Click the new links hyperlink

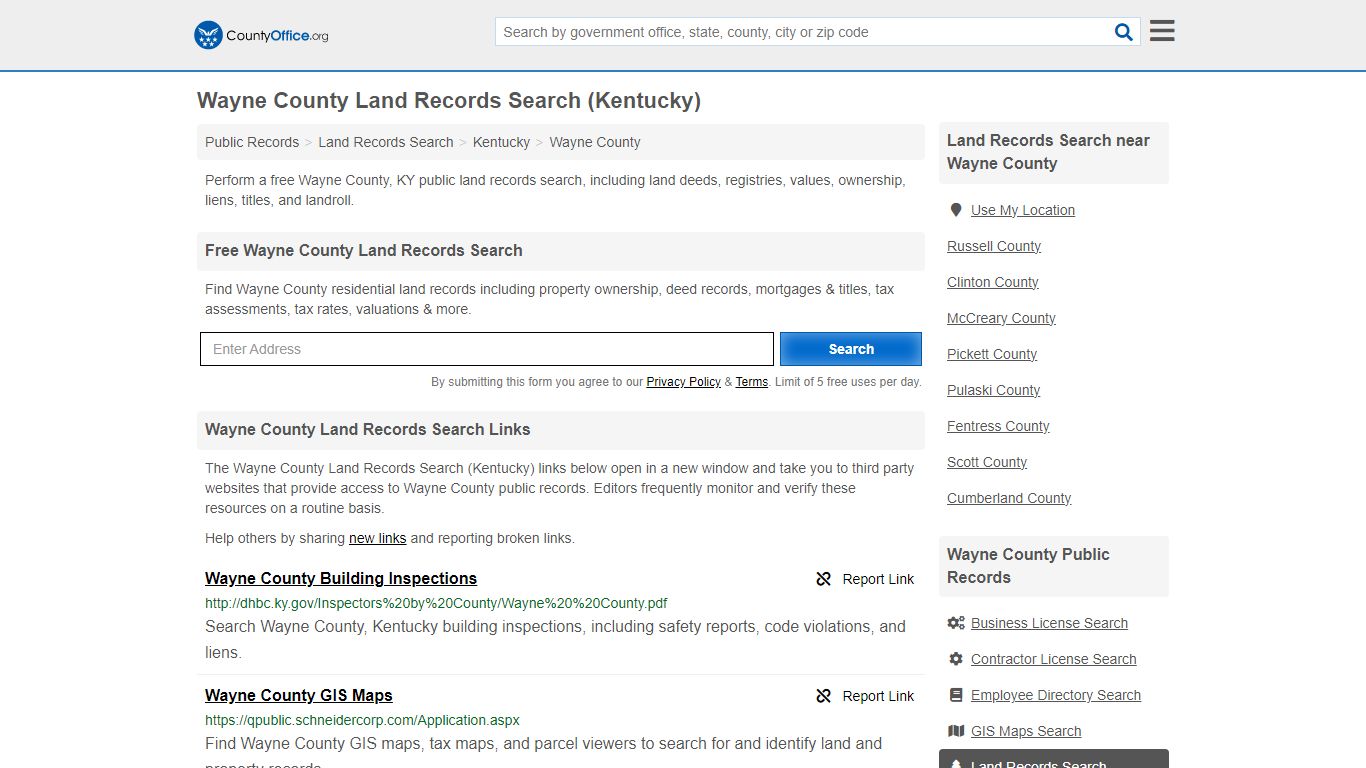[x=378, y=538]
